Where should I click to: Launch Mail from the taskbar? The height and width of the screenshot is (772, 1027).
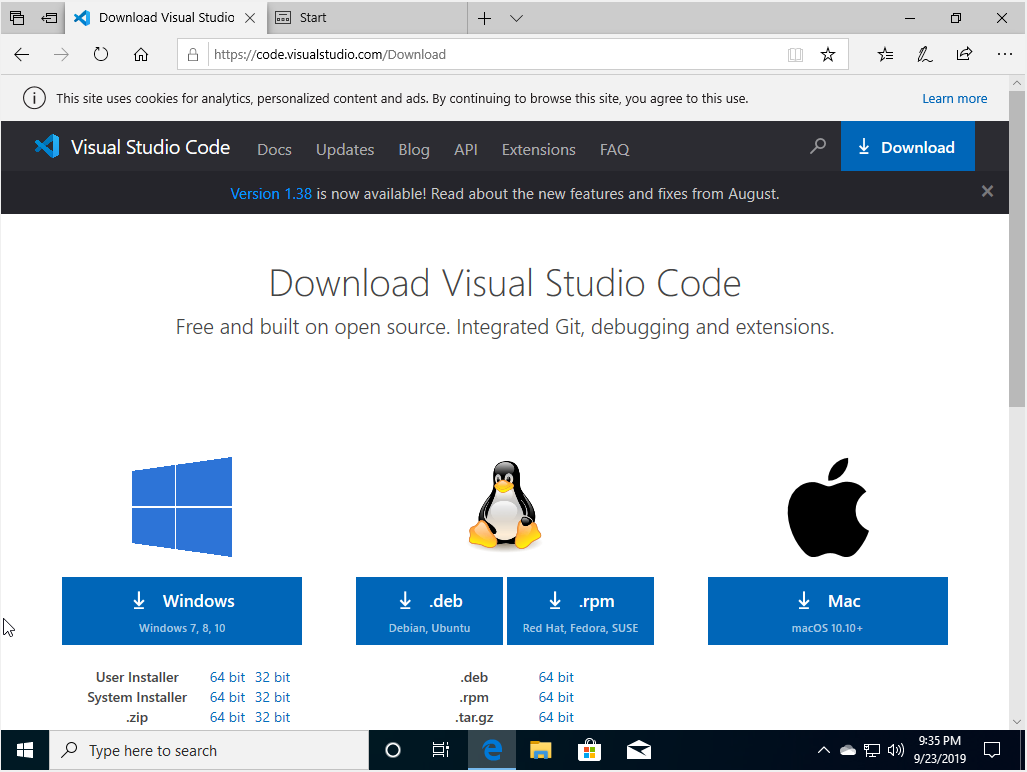638,750
